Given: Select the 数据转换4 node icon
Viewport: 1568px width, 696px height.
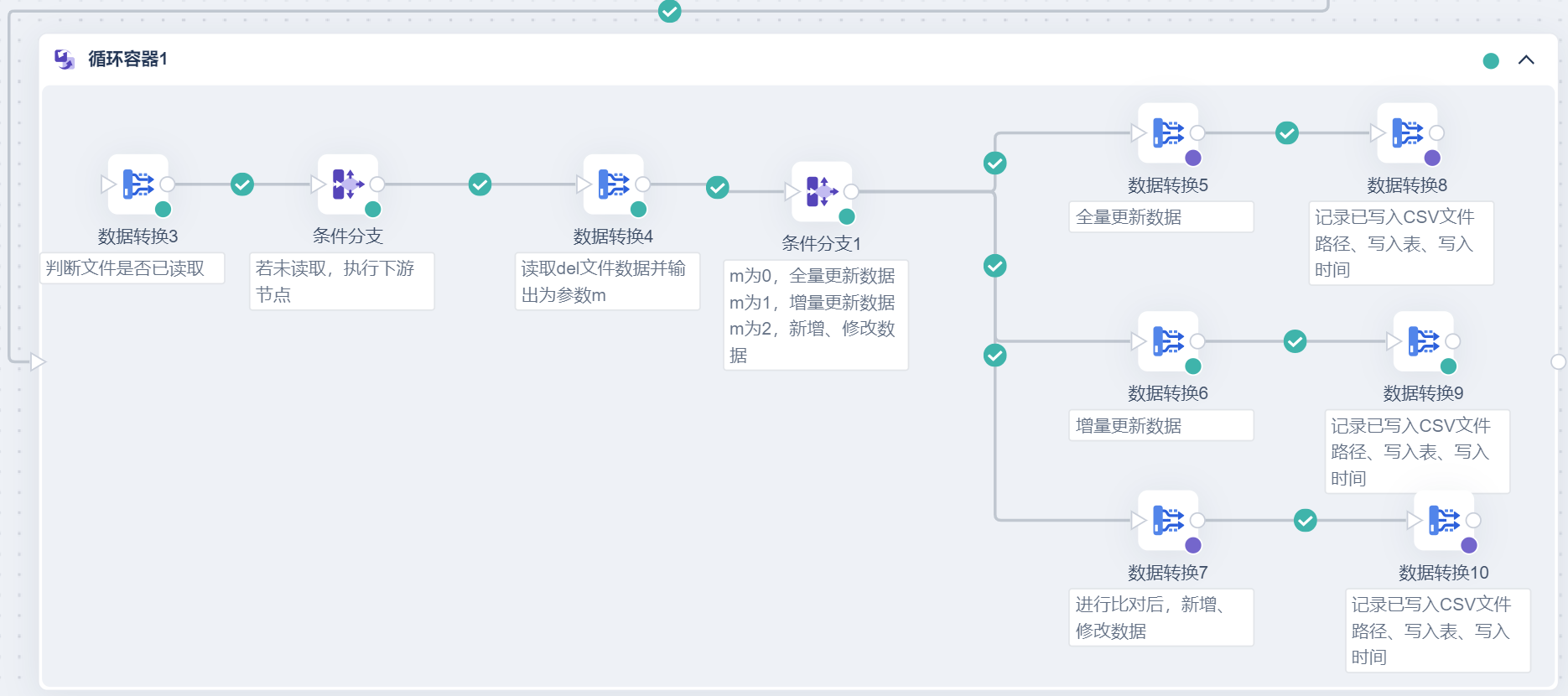Looking at the screenshot, I should pos(613,184).
